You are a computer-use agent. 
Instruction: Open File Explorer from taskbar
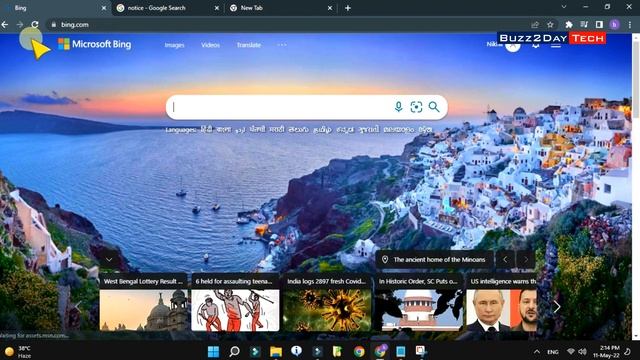tap(276, 351)
